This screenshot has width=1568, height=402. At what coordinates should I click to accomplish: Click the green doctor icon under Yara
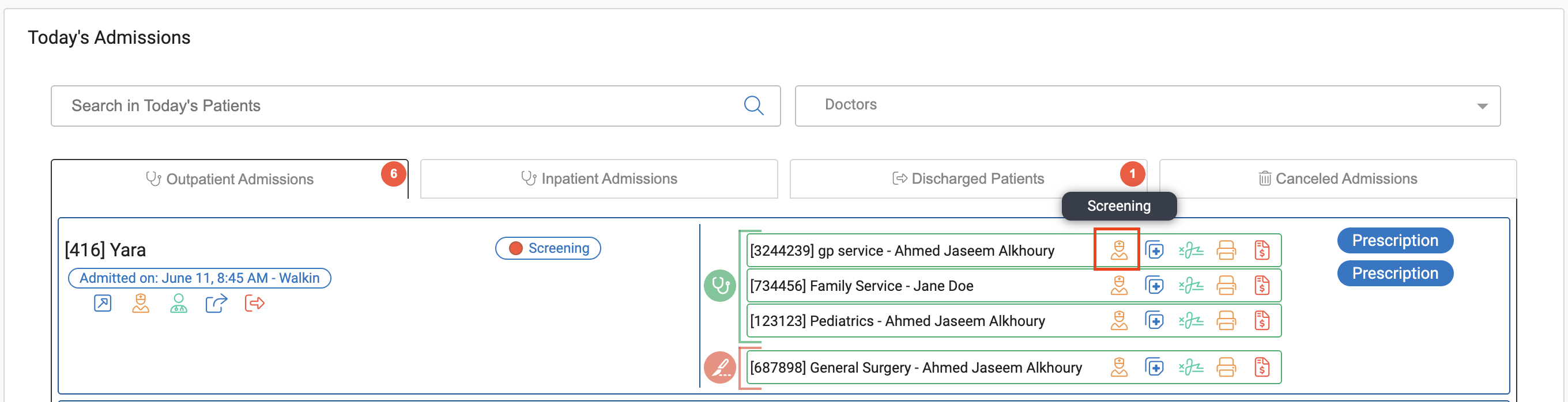178,303
